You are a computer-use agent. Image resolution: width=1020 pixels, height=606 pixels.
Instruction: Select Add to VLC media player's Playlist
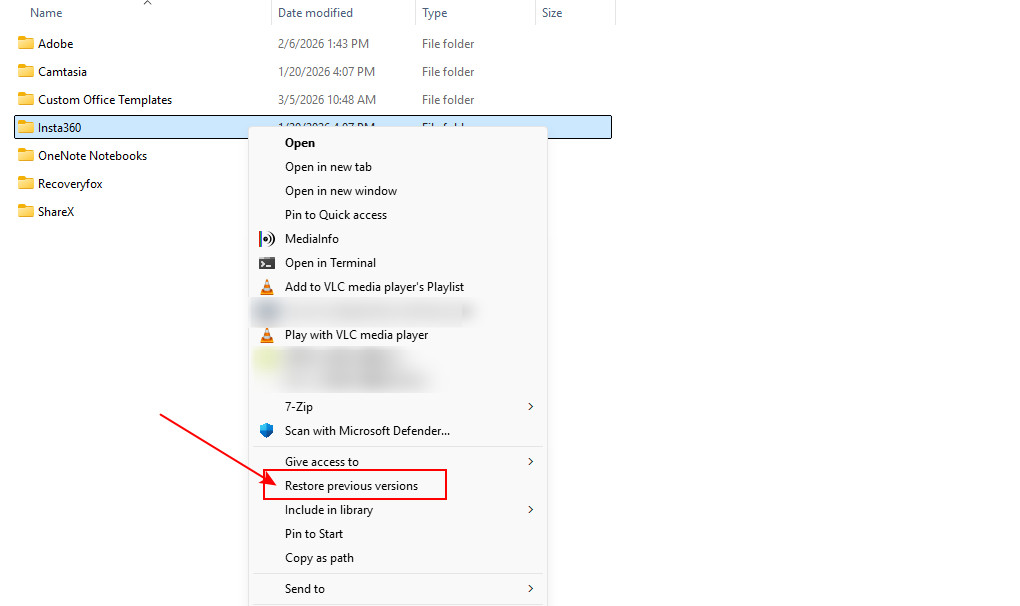375,287
